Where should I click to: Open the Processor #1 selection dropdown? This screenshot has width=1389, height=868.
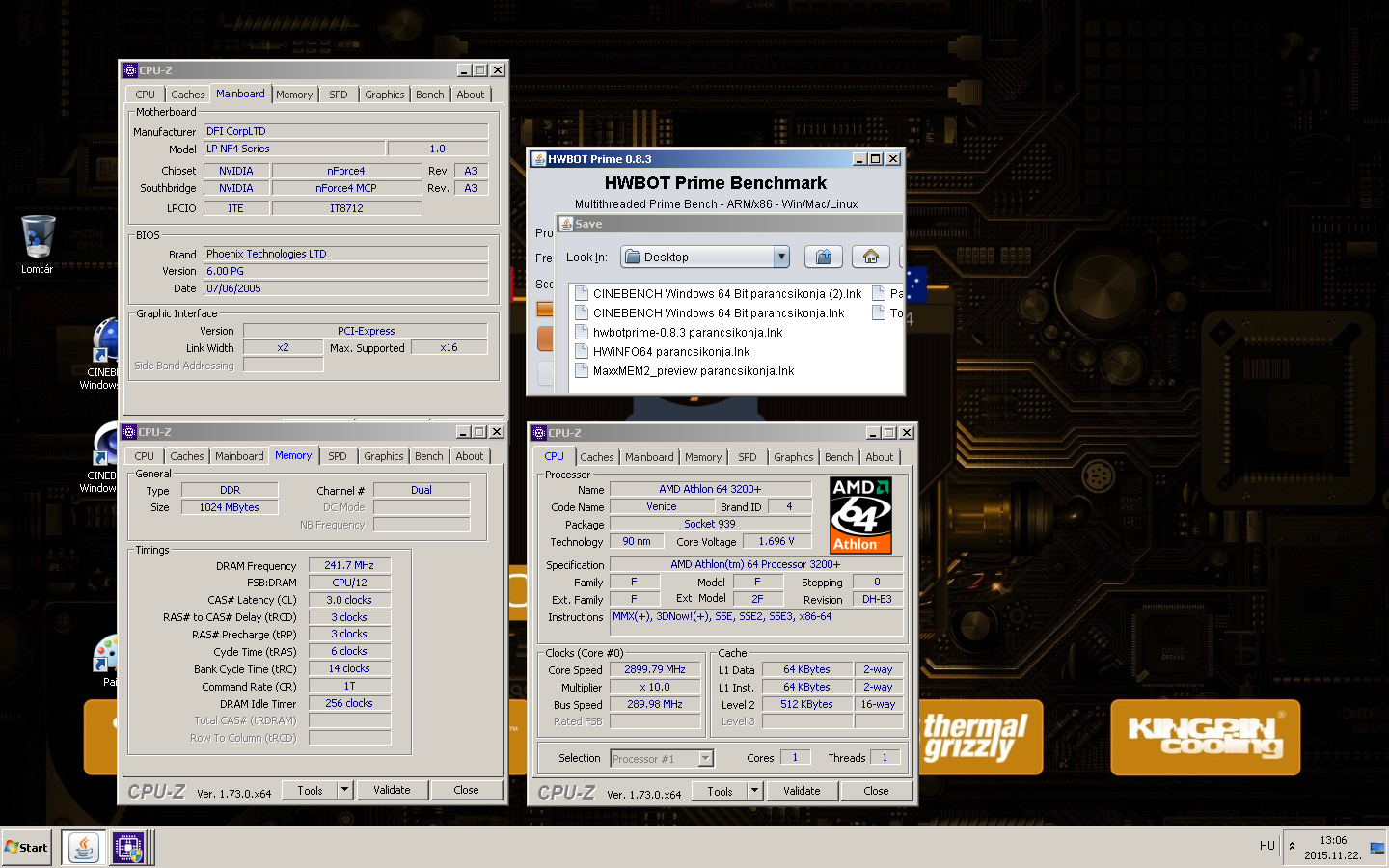tap(705, 758)
